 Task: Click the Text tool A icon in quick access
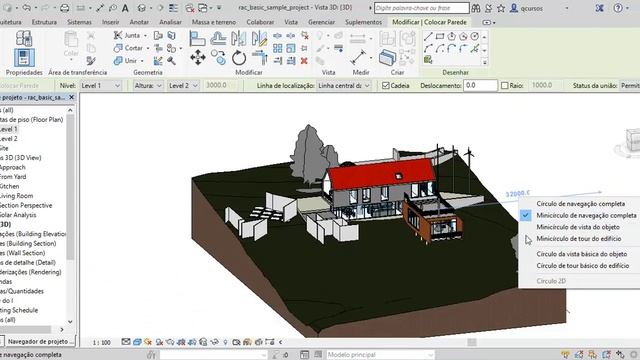point(125,8)
